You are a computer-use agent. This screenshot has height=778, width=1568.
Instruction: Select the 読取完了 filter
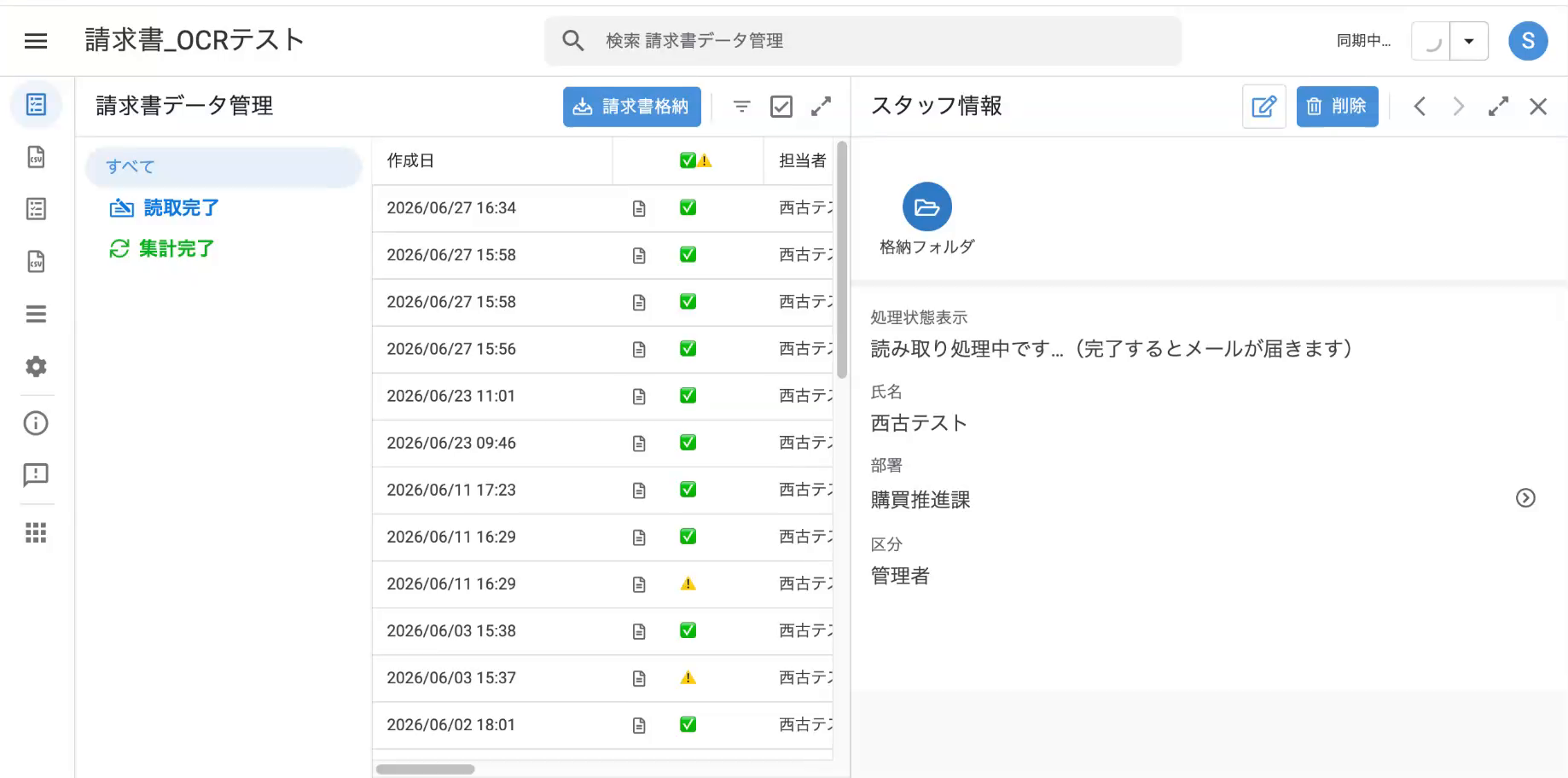pyautogui.click(x=165, y=207)
